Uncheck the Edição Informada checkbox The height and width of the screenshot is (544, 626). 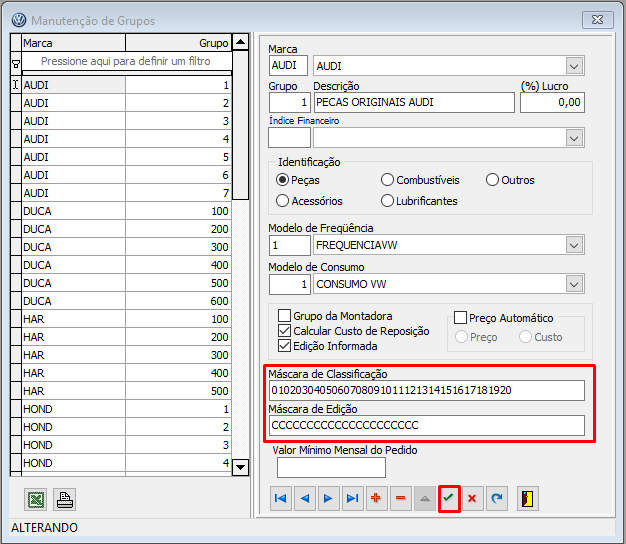284,346
